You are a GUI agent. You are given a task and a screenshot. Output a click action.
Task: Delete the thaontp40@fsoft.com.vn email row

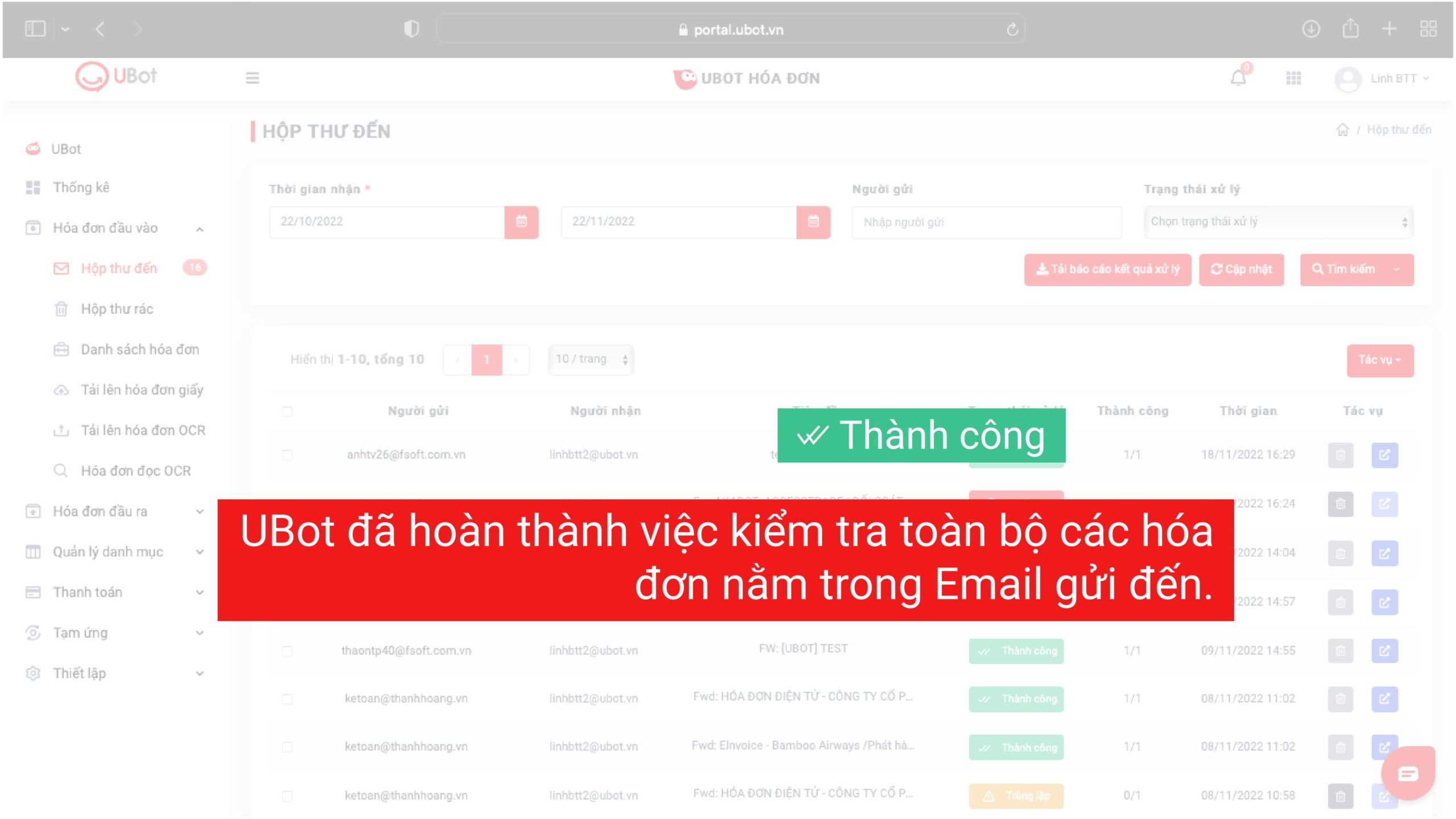coord(1340,651)
